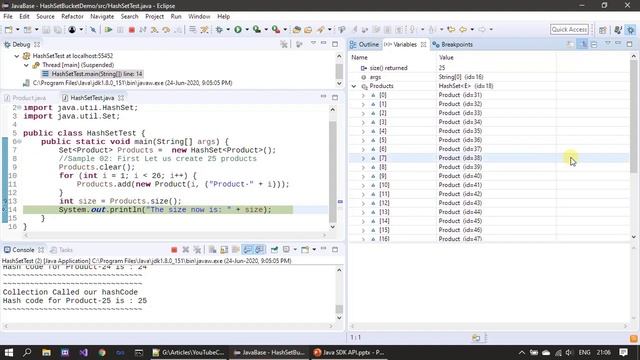Click the red Terminate button in main toolbar

[131, 29]
